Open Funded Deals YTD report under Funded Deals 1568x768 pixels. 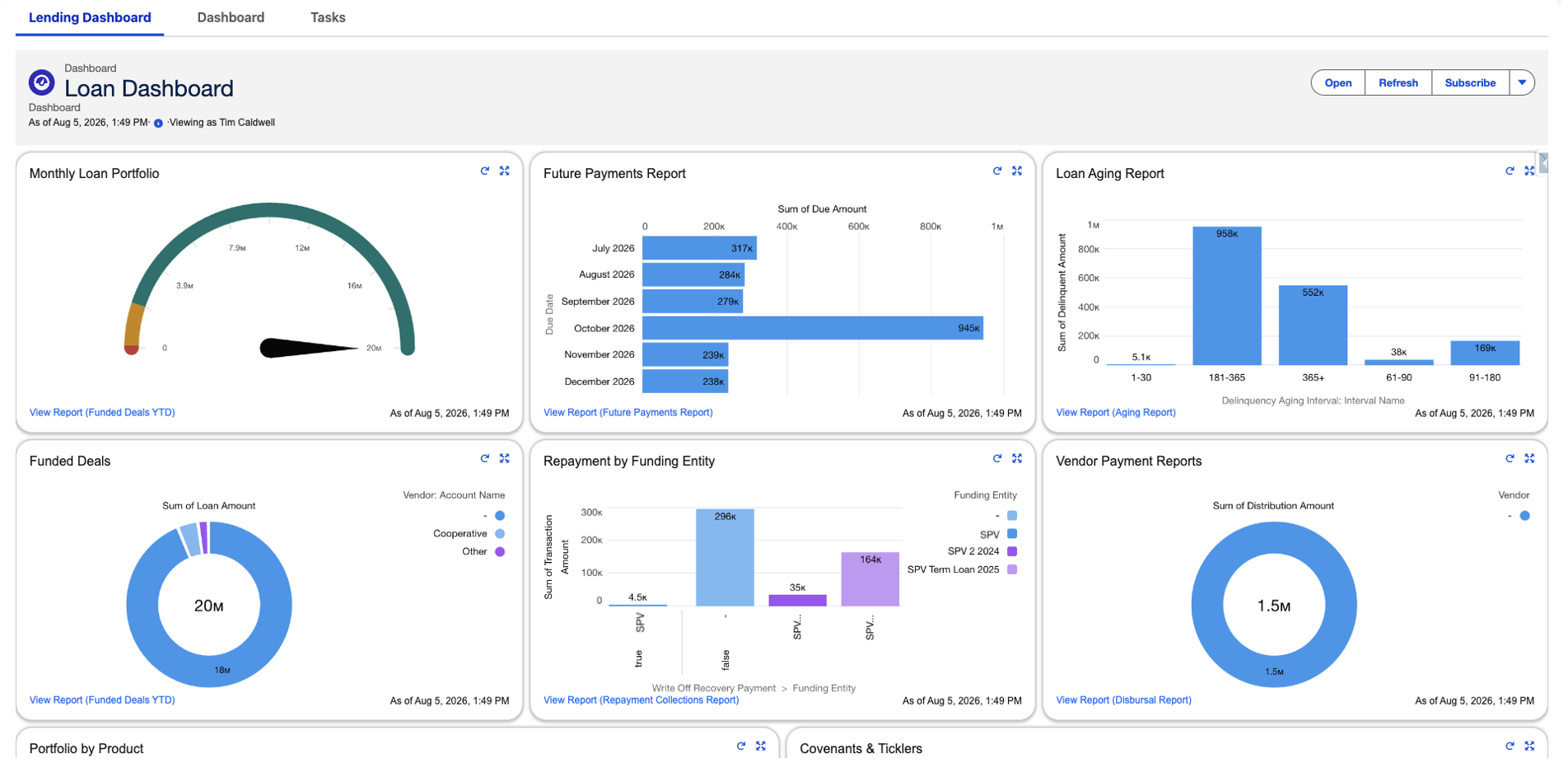[102, 700]
